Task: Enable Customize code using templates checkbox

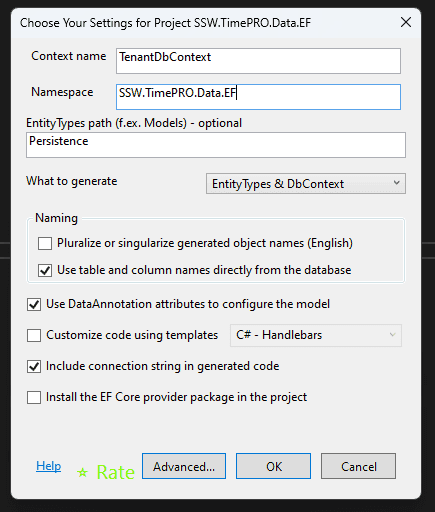Action: coord(34,335)
